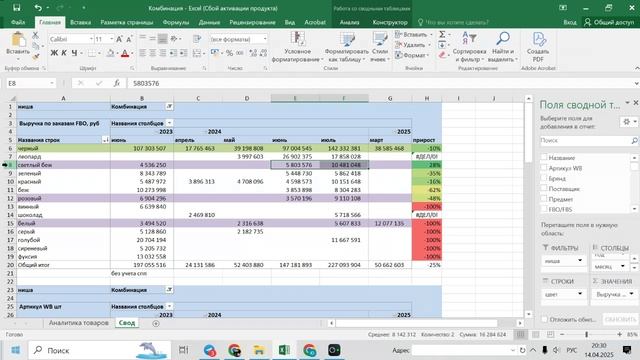This screenshot has width=640, height=360.
Task: Click the zoom slider in status bar
Action: click(x=587, y=334)
